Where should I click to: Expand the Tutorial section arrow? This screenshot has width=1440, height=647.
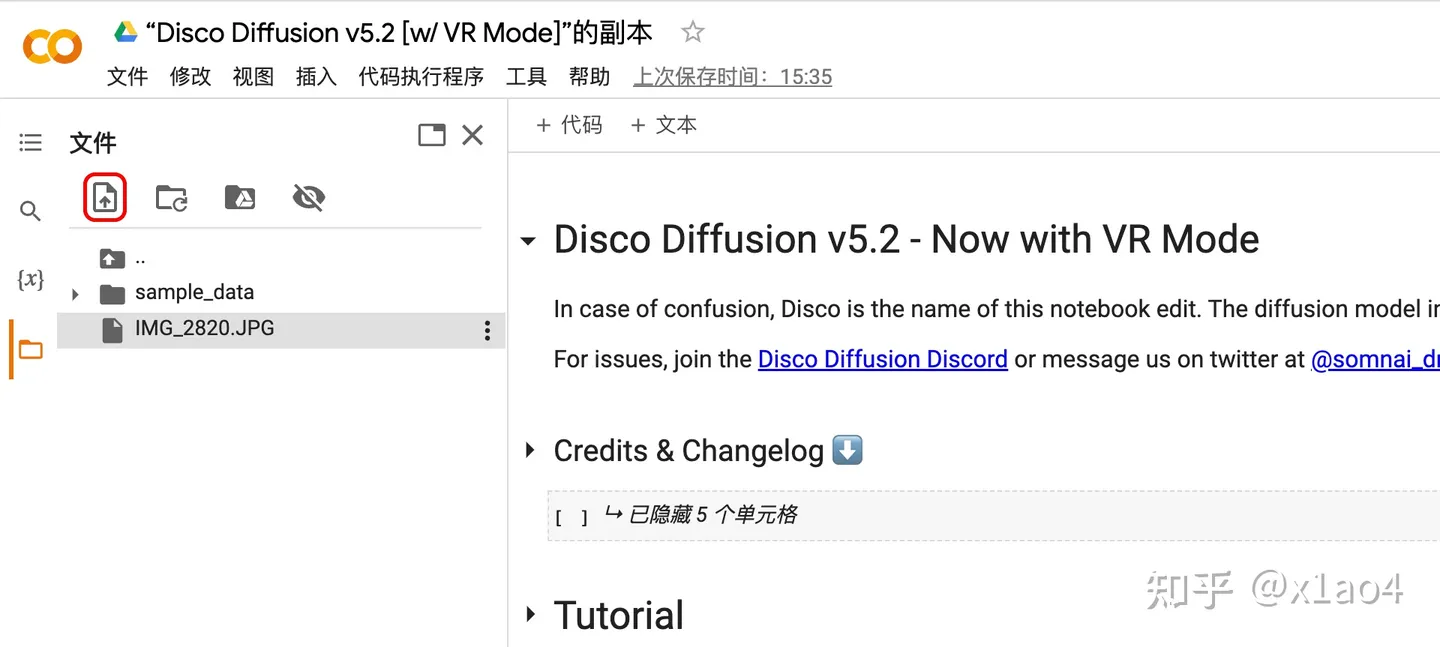pos(529,614)
